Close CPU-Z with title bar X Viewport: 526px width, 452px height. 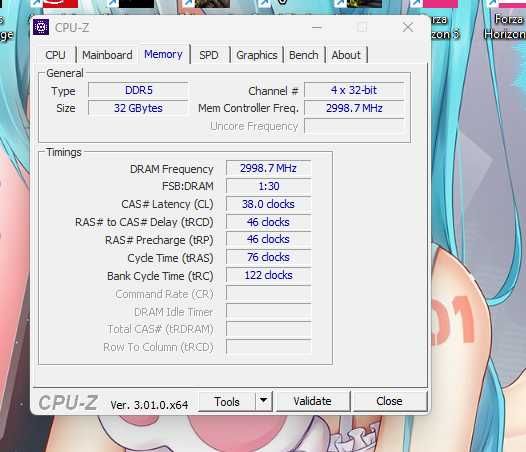[x=408, y=27]
